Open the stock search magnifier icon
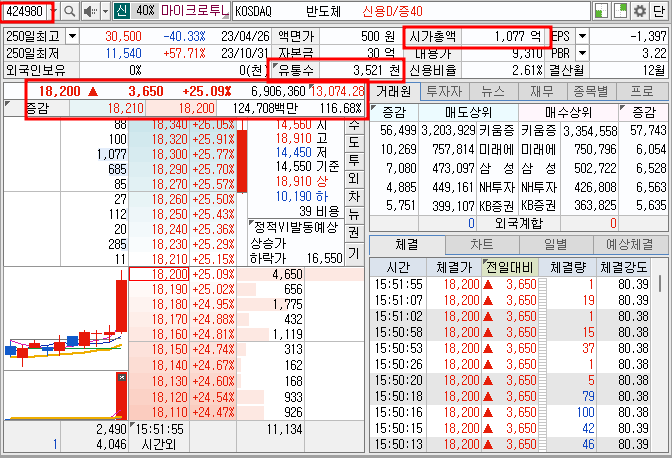This screenshot has height=458, width=672. [x=69, y=11]
